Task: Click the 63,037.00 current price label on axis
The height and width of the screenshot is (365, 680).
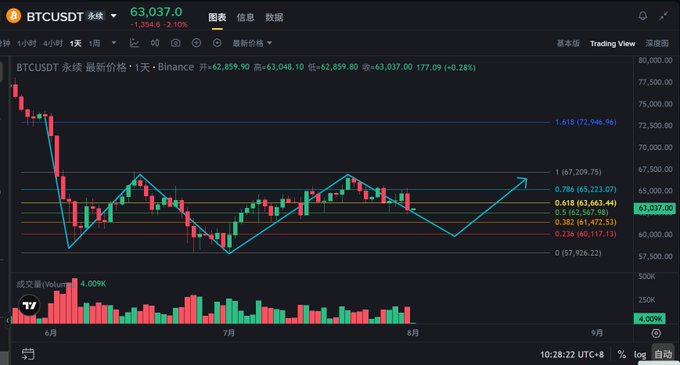Action: point(656,209)
